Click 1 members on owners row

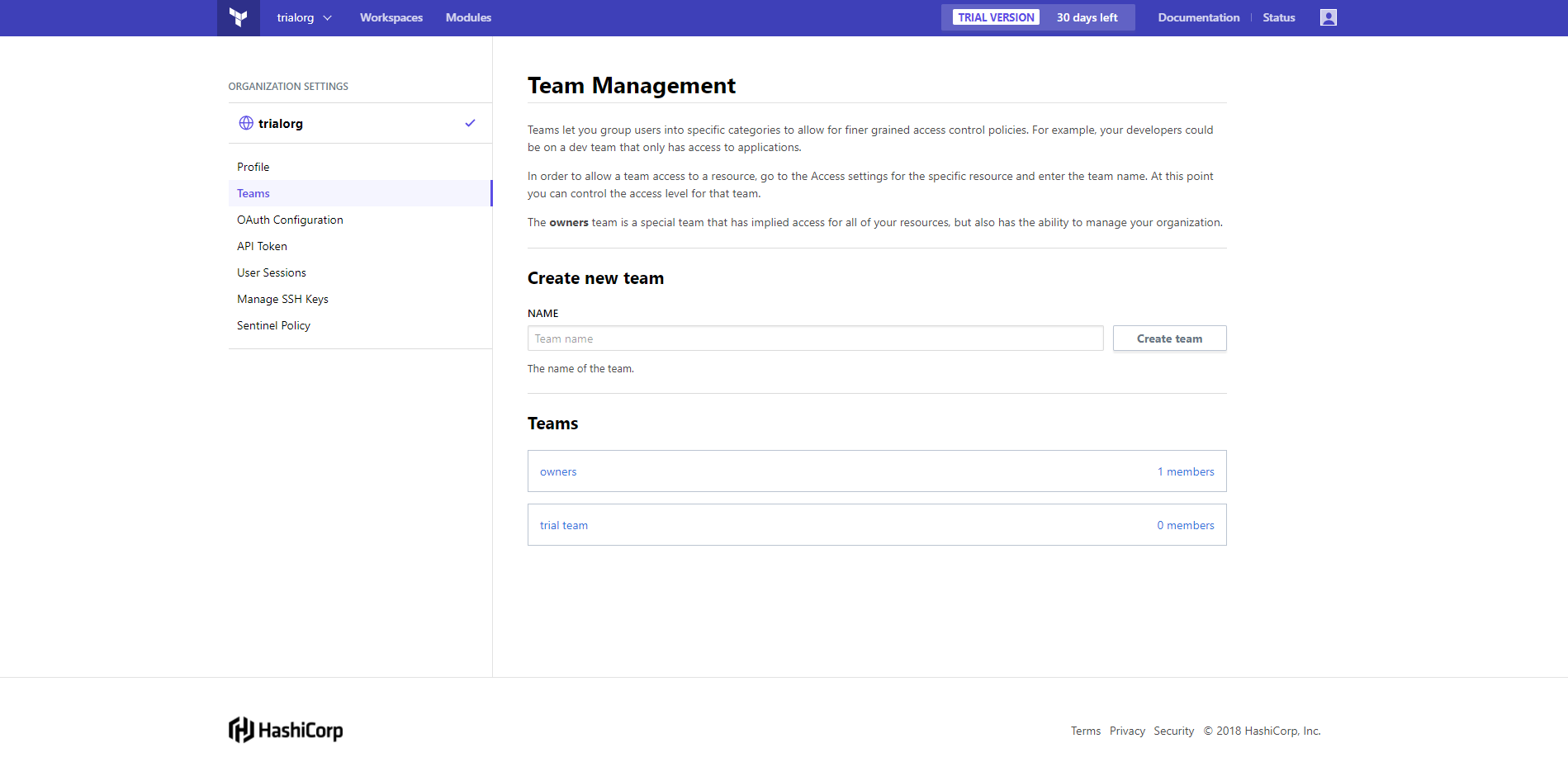point(1186,471)
